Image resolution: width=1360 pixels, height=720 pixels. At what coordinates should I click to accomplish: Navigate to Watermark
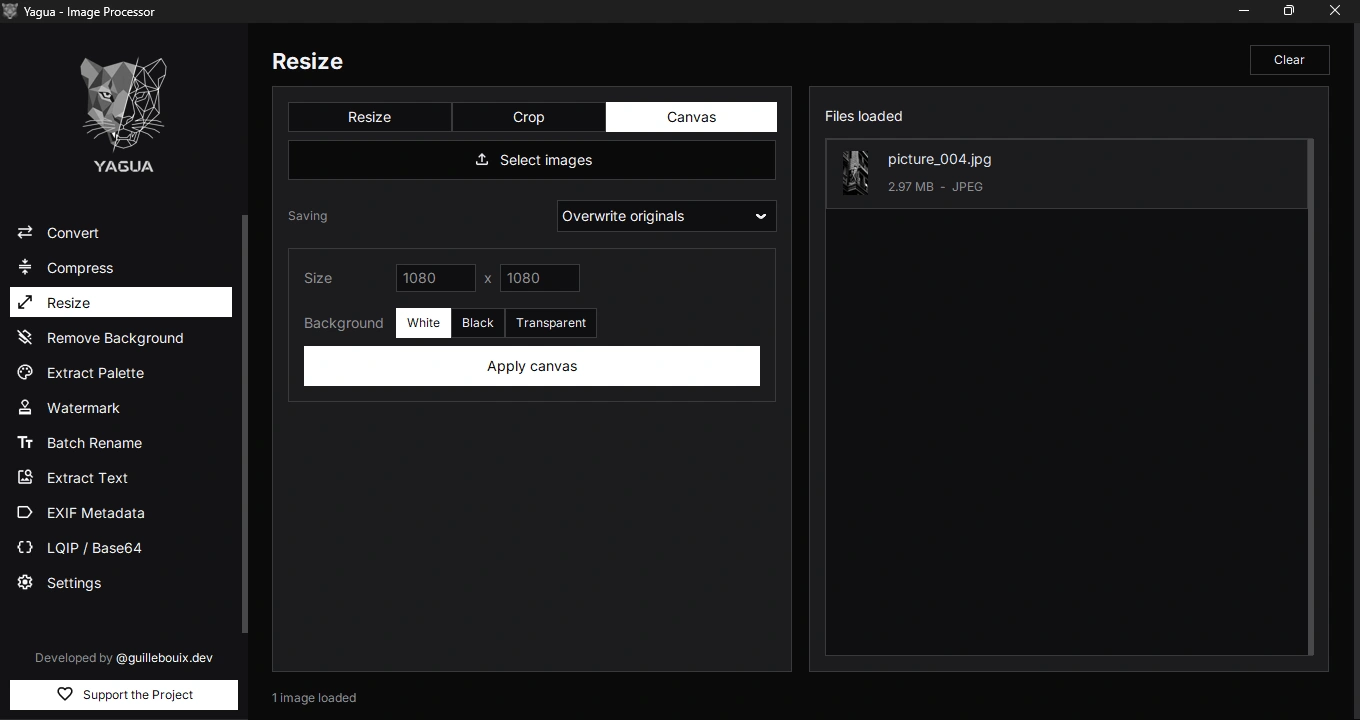click(x=121, y=407)
